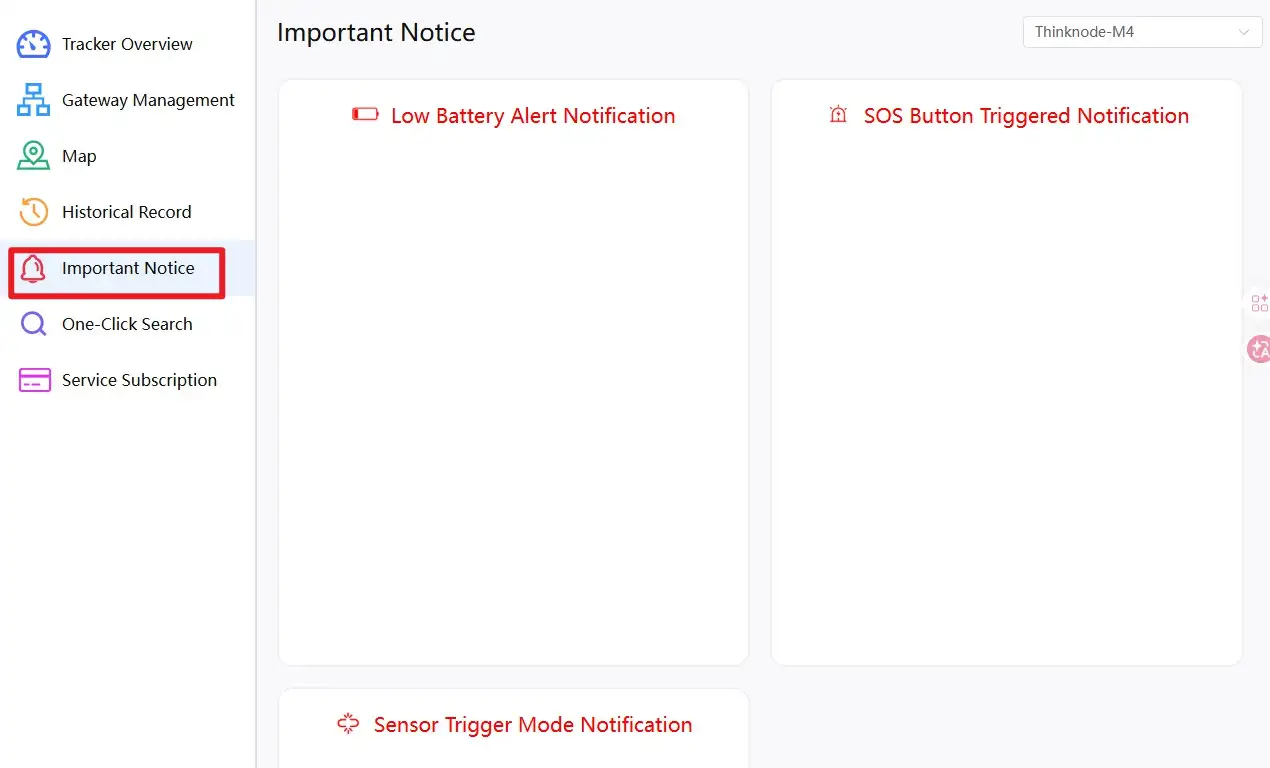Click the Historical Record clock icon

point(34,212)
